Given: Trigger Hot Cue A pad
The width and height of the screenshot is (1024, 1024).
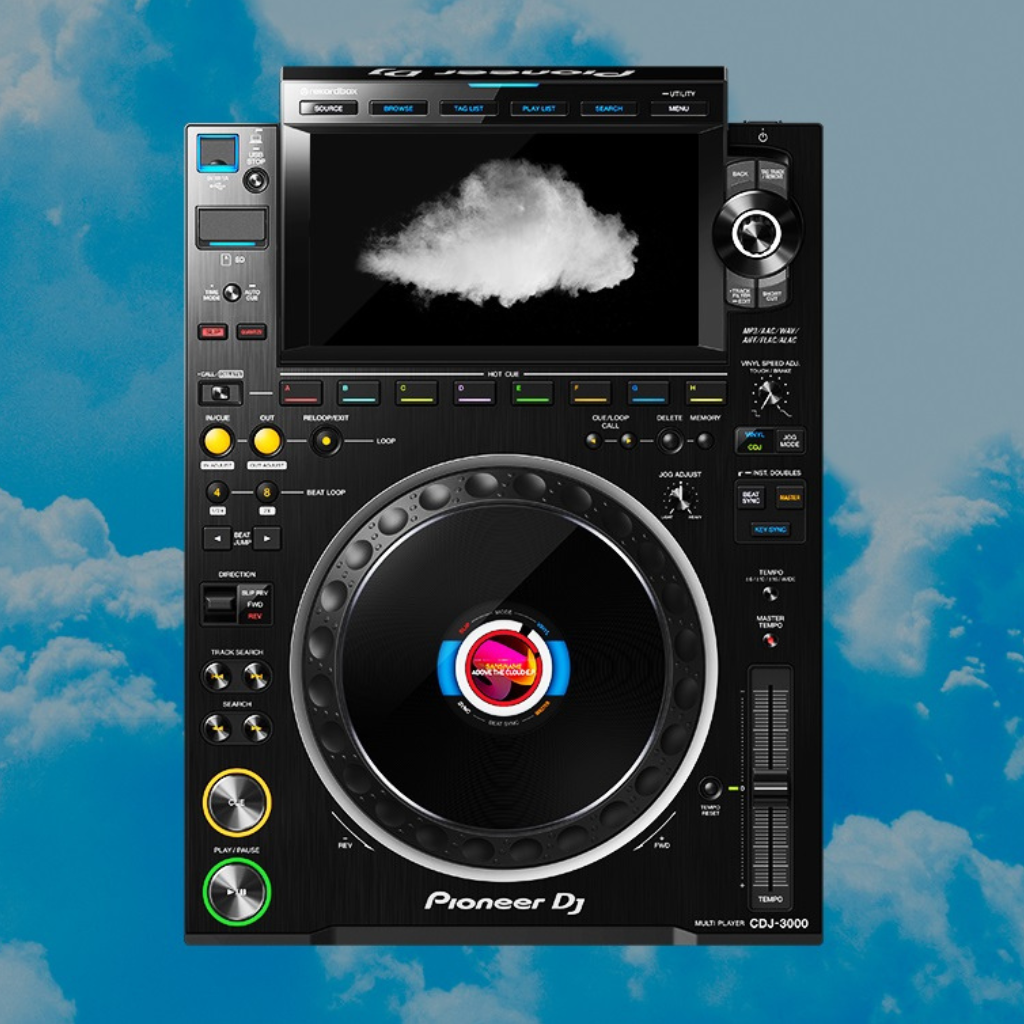Looking at the screenshot, I should [301, 392].
